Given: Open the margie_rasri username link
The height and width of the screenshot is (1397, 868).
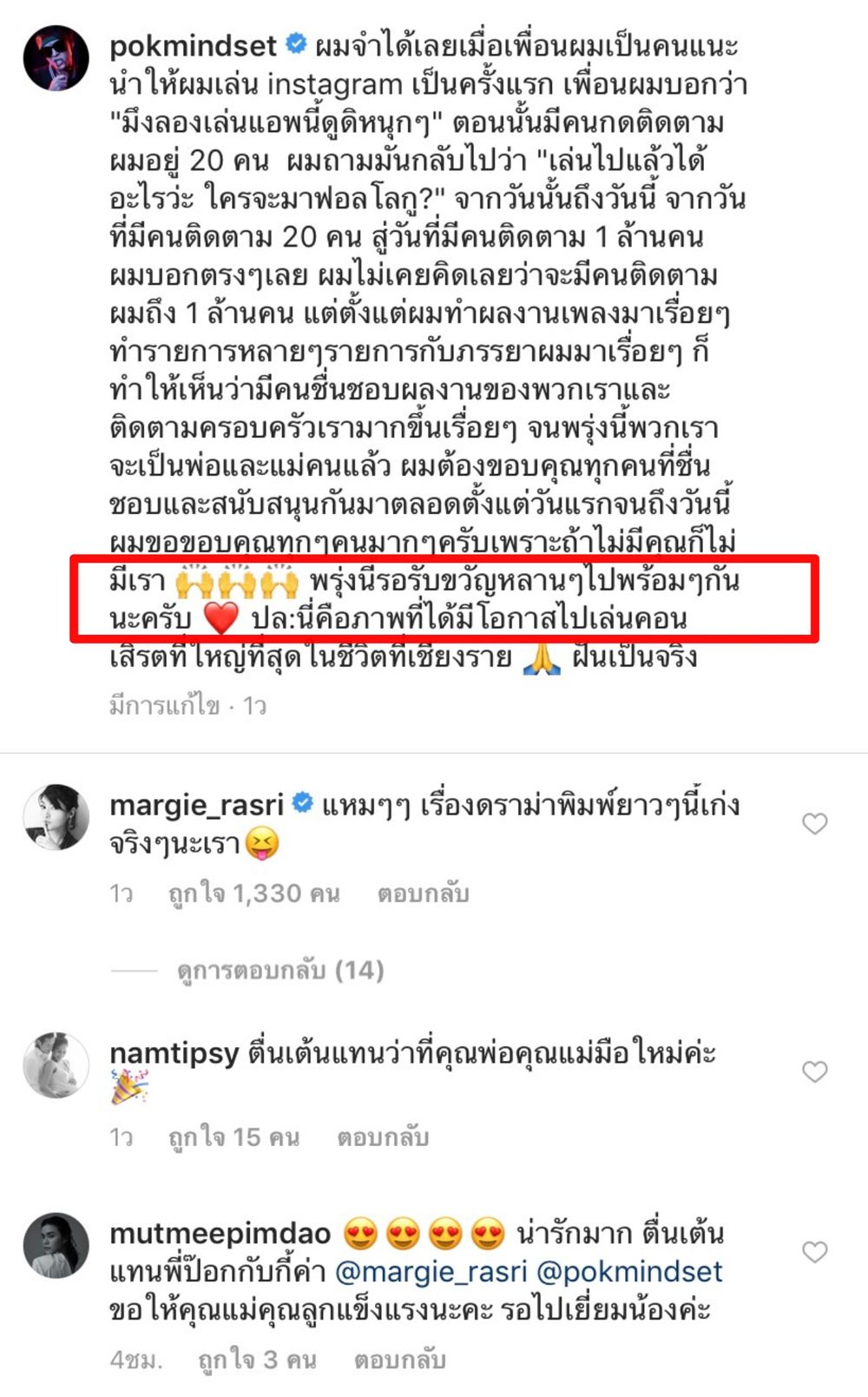Looking at the screenshot, I should click(x=196, y=805).
